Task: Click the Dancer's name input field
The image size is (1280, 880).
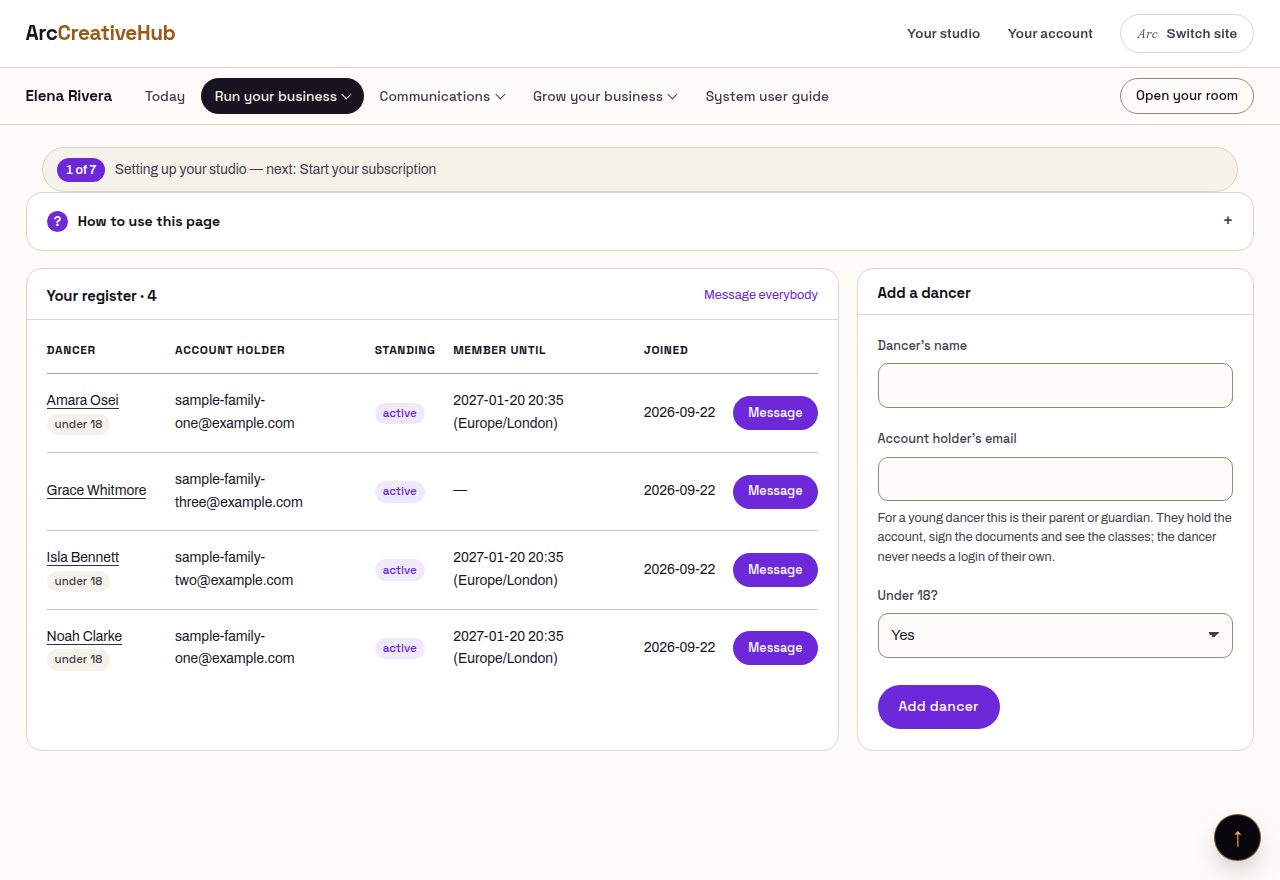Action: [1055, 385]
